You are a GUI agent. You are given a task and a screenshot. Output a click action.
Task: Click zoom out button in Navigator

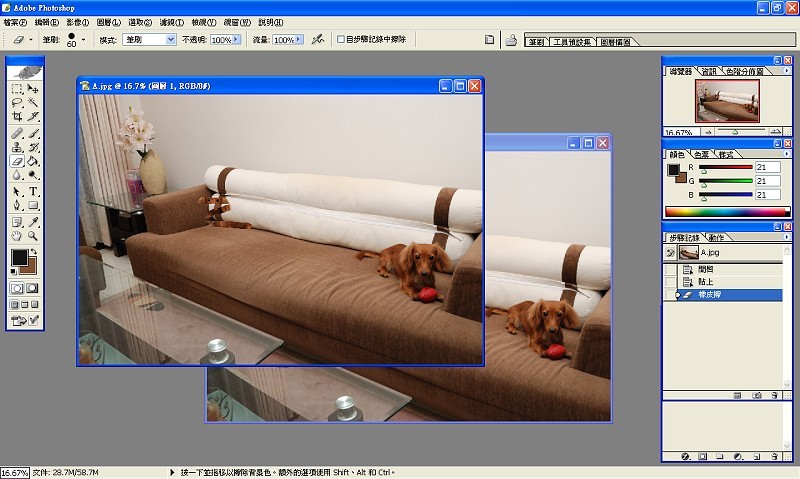coord(708,132)
